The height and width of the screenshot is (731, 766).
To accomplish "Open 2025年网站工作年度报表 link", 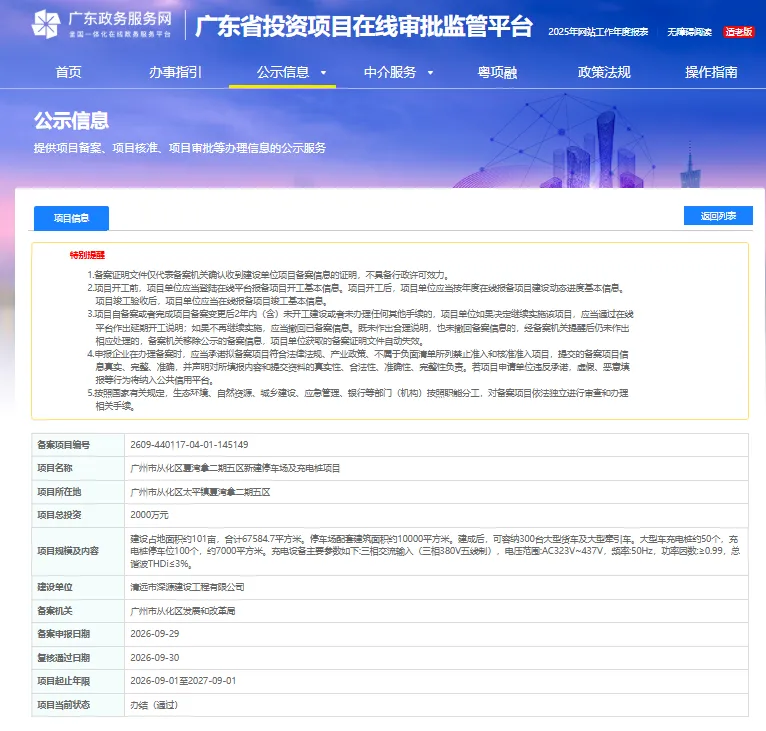I will click(x=598, y=32).
